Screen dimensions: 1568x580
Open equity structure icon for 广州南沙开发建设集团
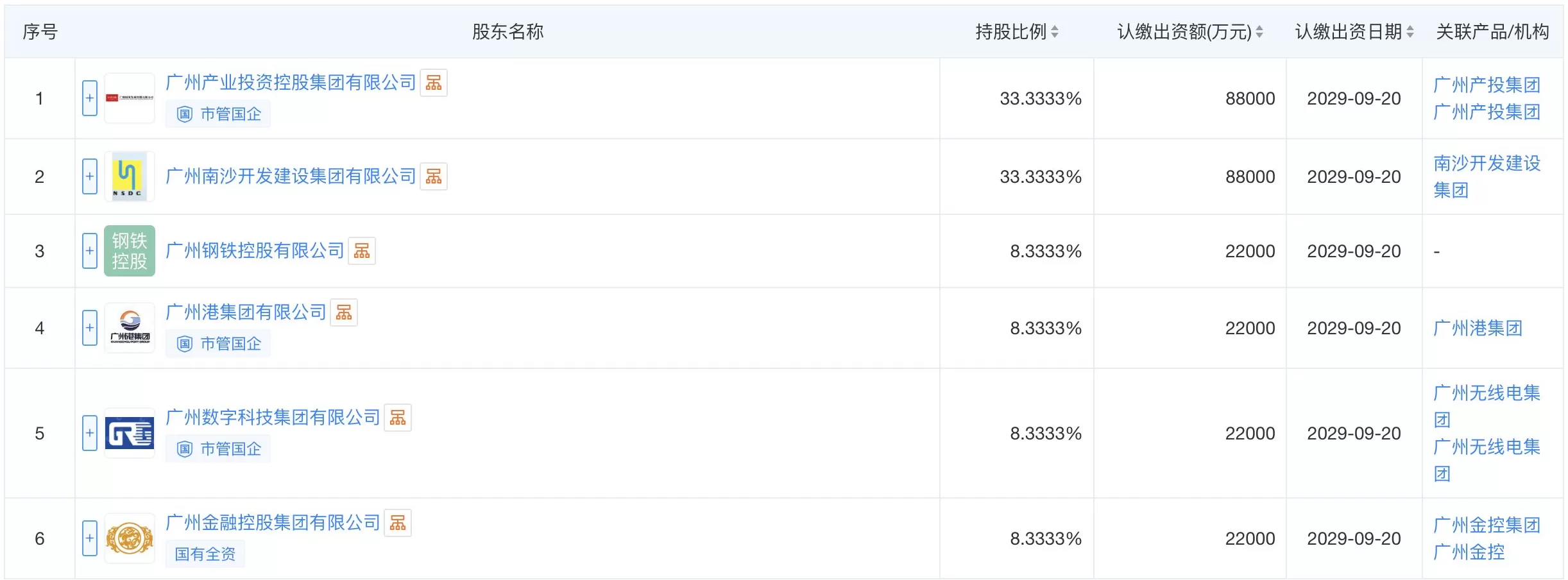(x=435, y=176)
